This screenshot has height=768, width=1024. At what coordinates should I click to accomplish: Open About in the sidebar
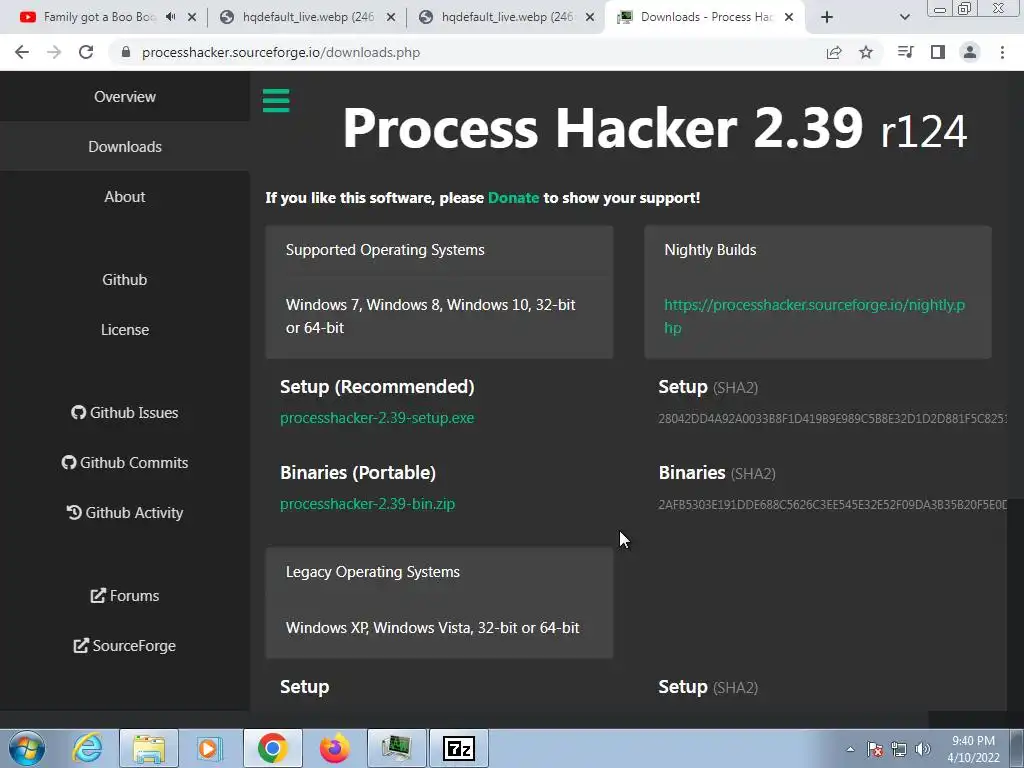(x=125, y=197)
